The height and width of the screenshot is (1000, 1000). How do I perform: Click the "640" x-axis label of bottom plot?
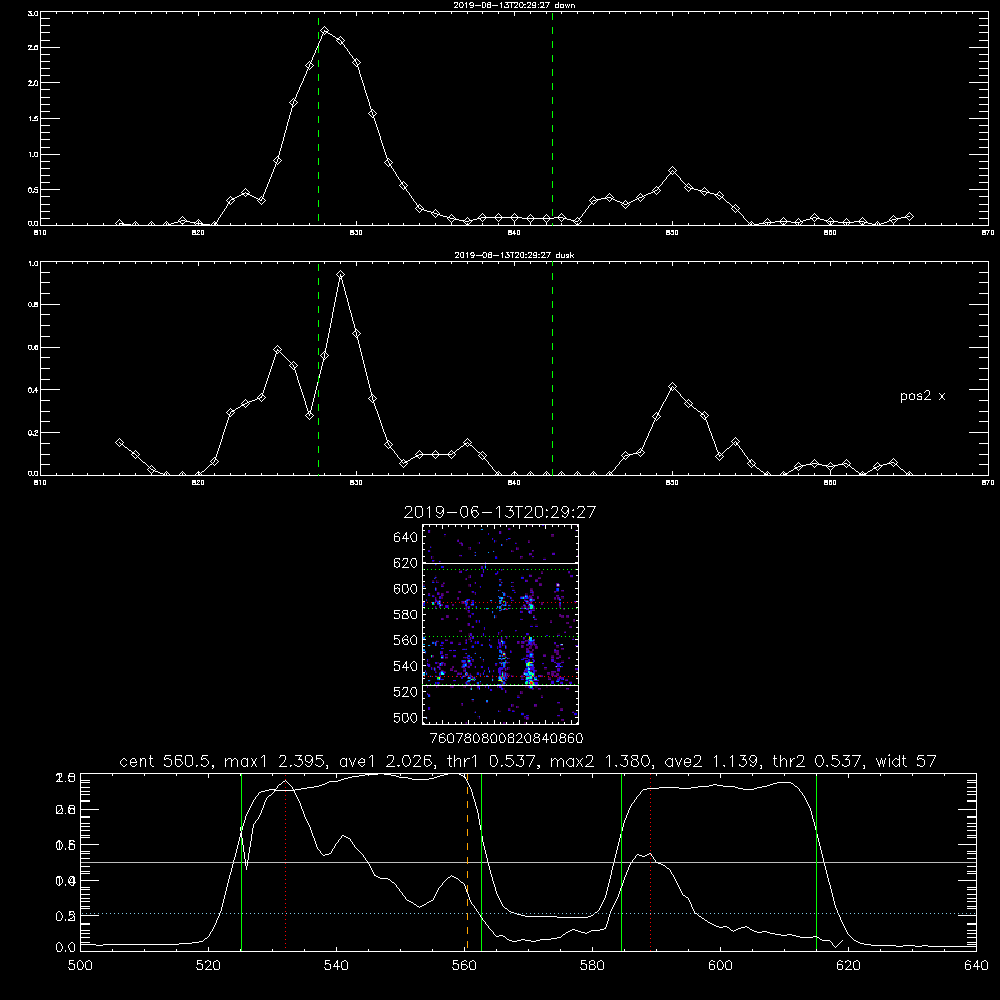click(976, 966)
